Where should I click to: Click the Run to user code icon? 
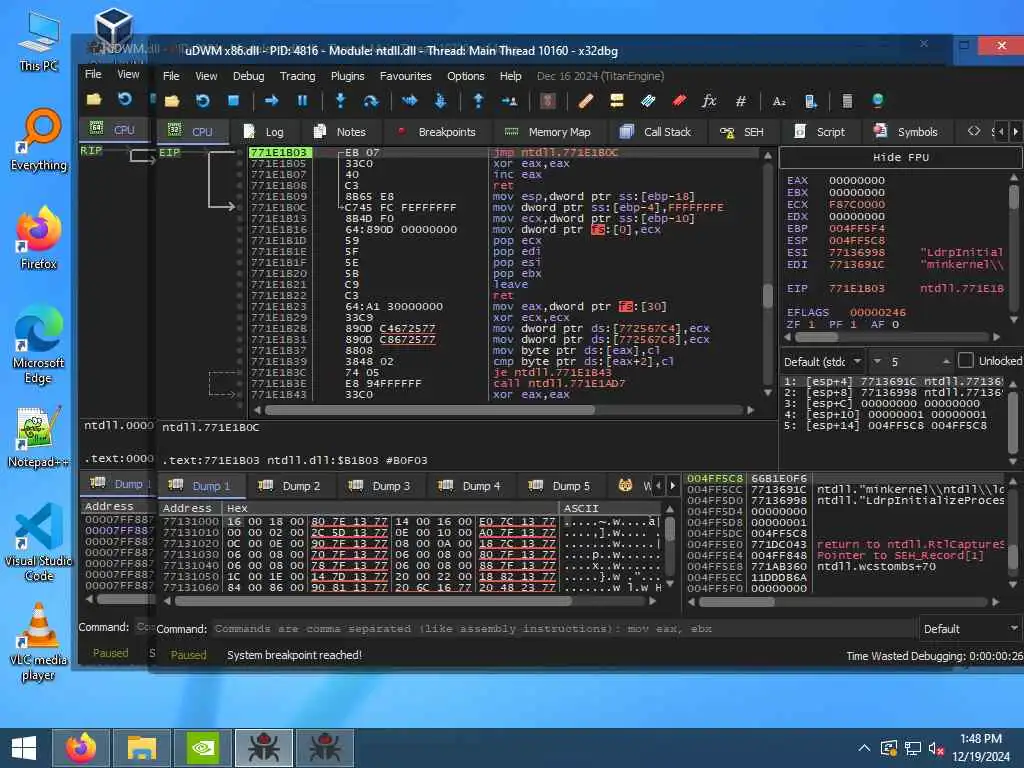[x=509, y=101]
